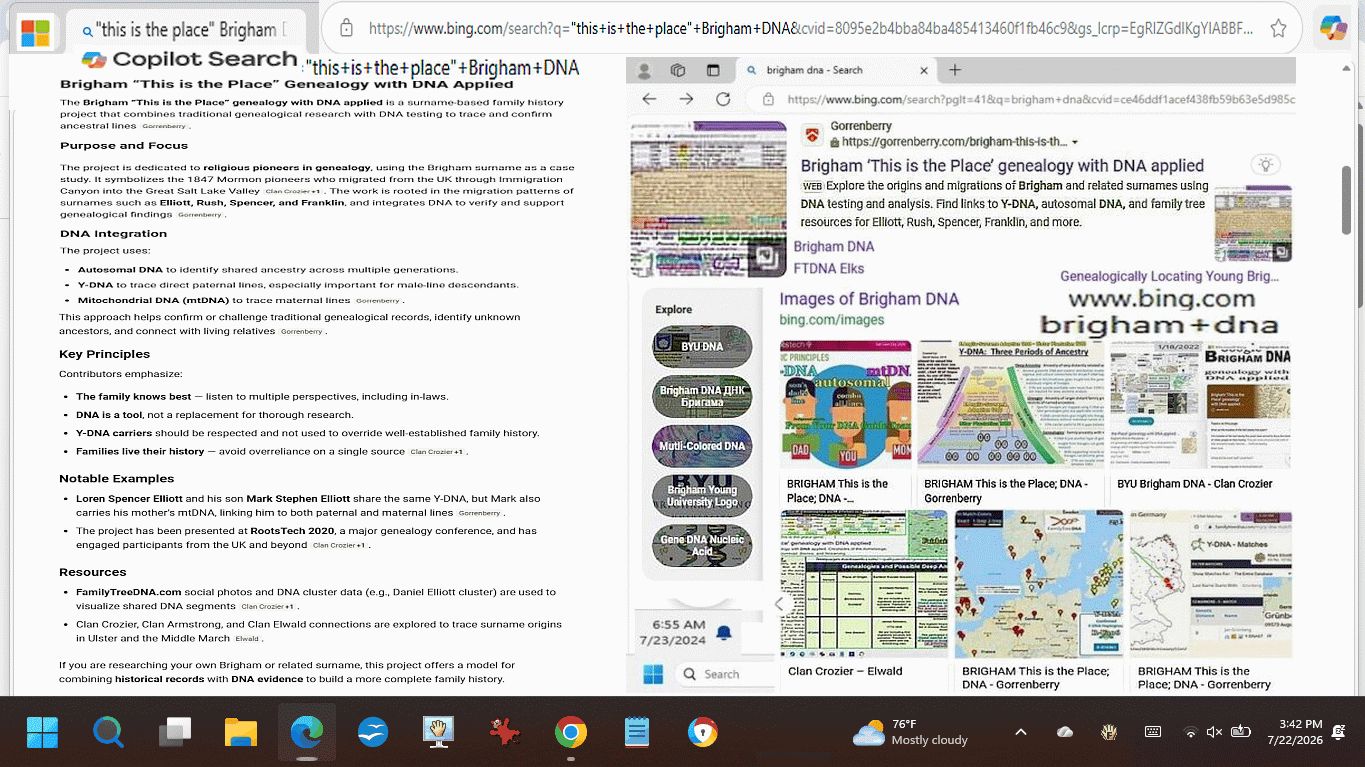Open network settings from the Wi-Fi icon

point(1190,732)
